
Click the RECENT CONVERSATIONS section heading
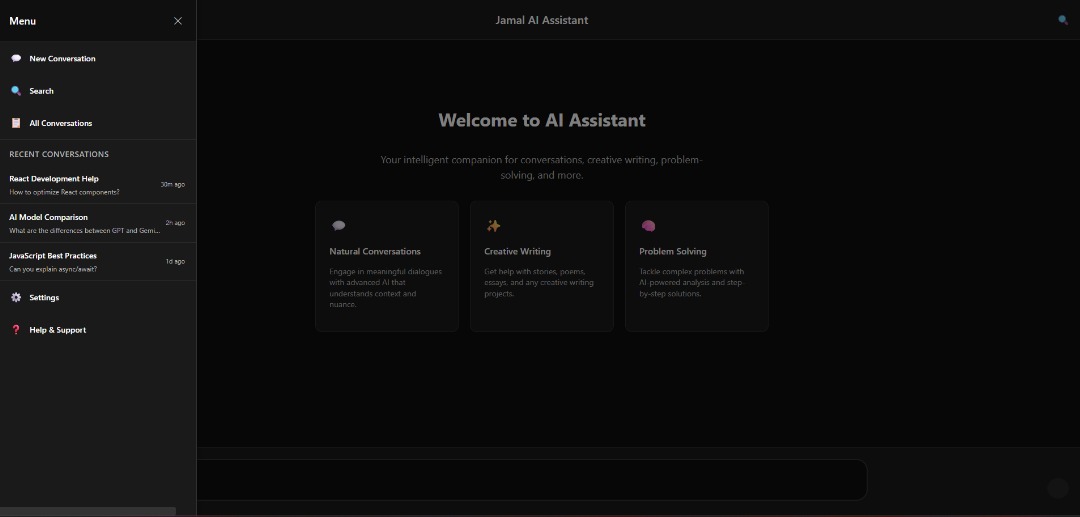[x=59, y=154]
